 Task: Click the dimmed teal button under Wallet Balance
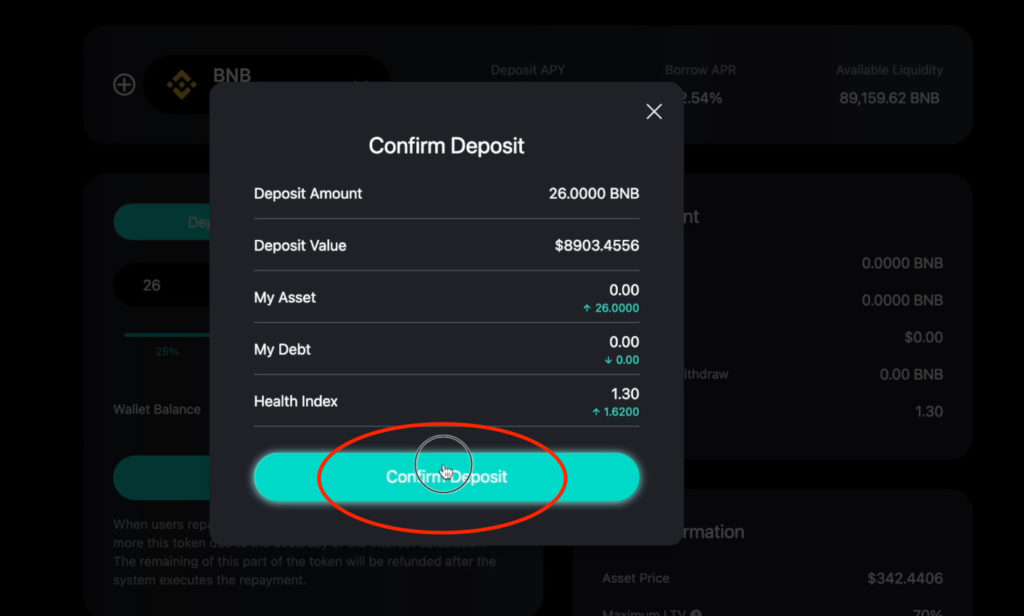point(162,478)
